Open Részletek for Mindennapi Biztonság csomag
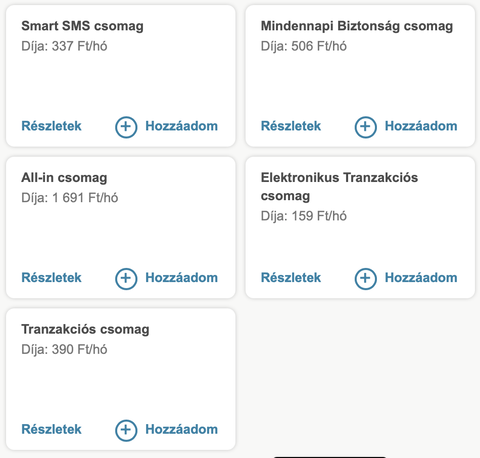Viewport: 480px width, 458px height. click(x=291, y=126)
